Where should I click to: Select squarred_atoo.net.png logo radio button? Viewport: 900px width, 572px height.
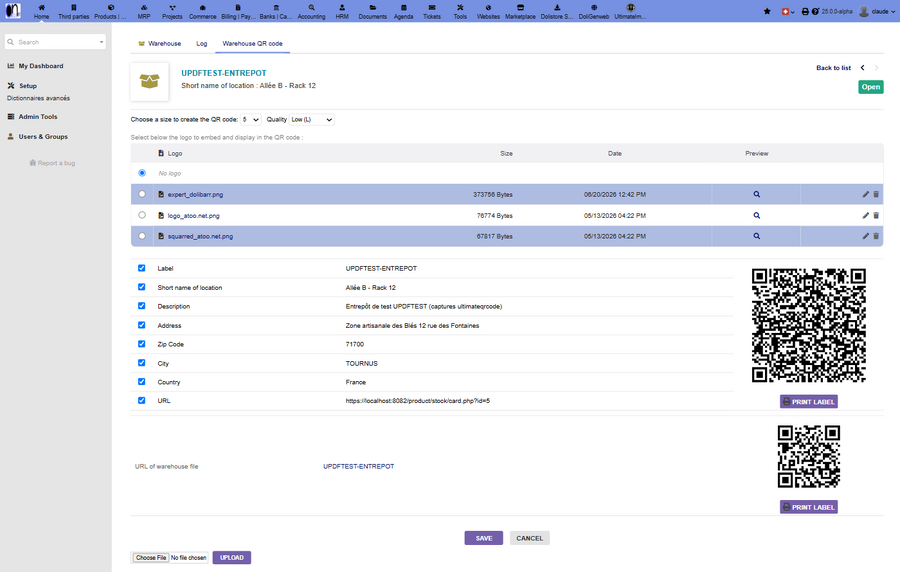pos(142,236)
